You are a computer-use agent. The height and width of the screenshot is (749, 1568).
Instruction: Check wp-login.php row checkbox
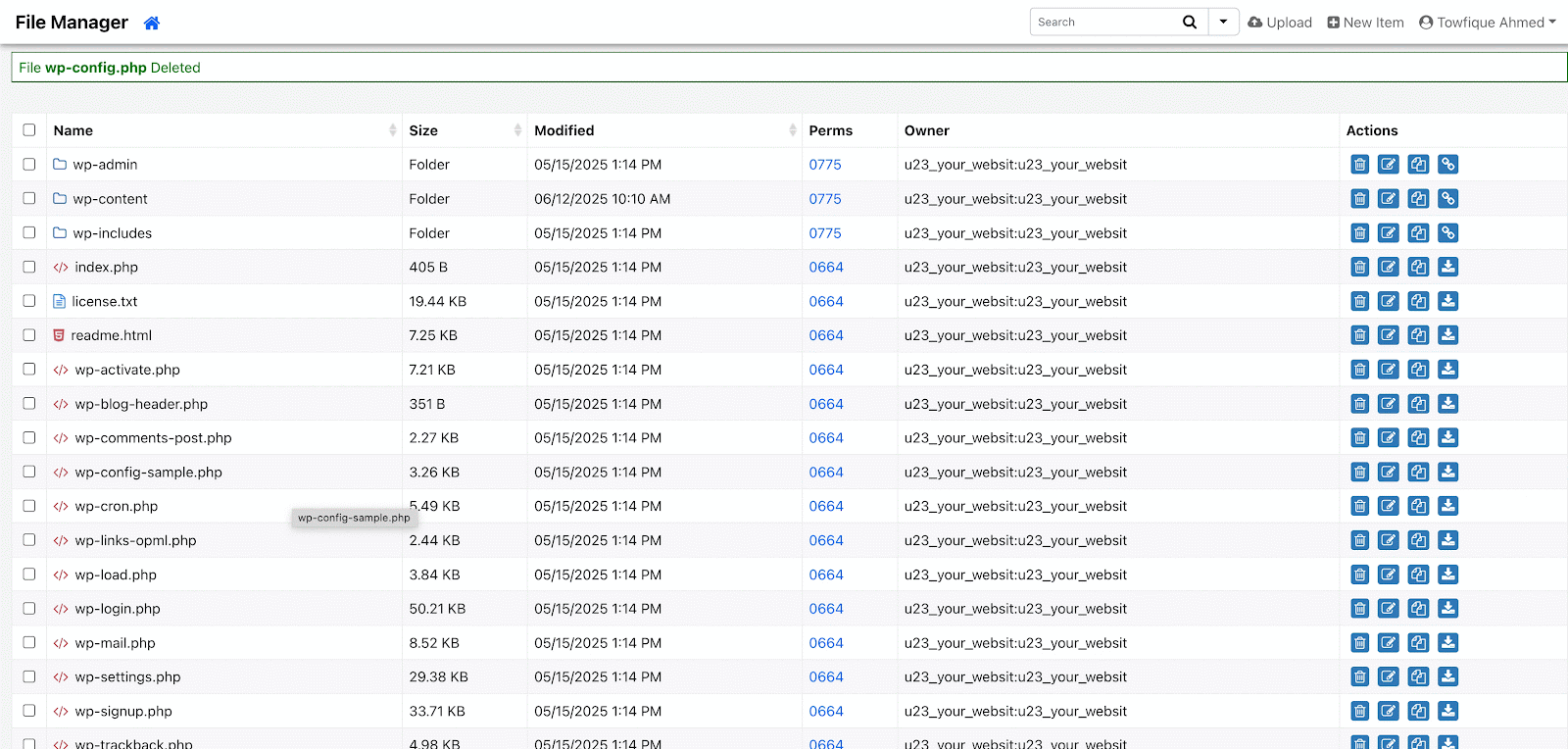point(29,608)
